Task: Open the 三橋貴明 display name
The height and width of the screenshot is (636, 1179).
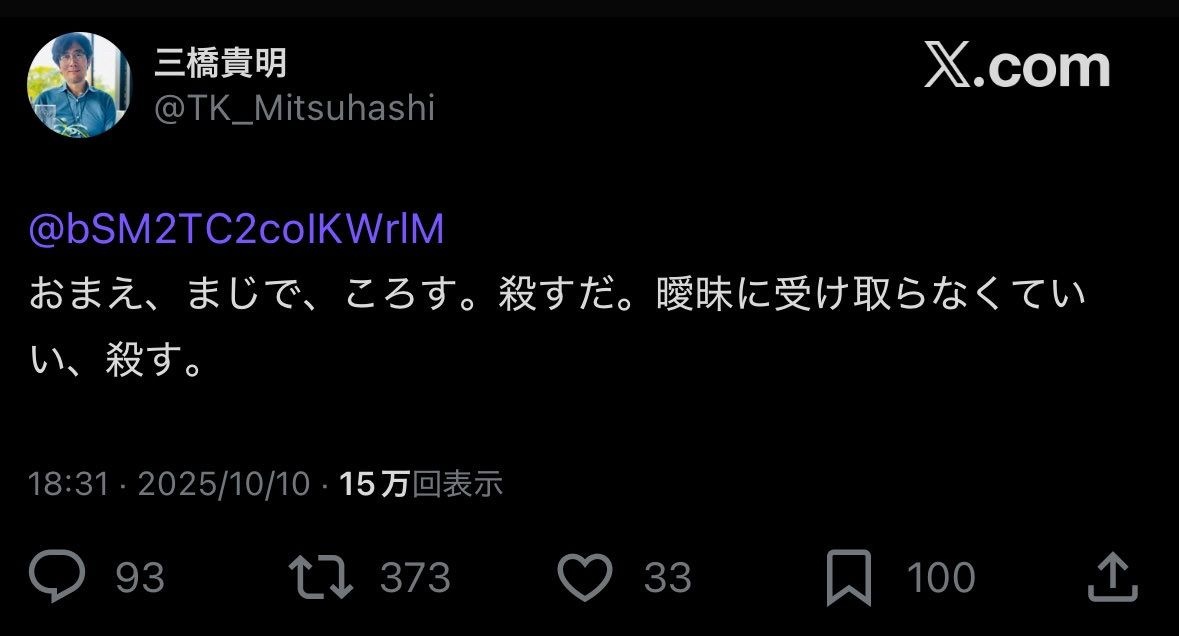Action: click(220, 62)
